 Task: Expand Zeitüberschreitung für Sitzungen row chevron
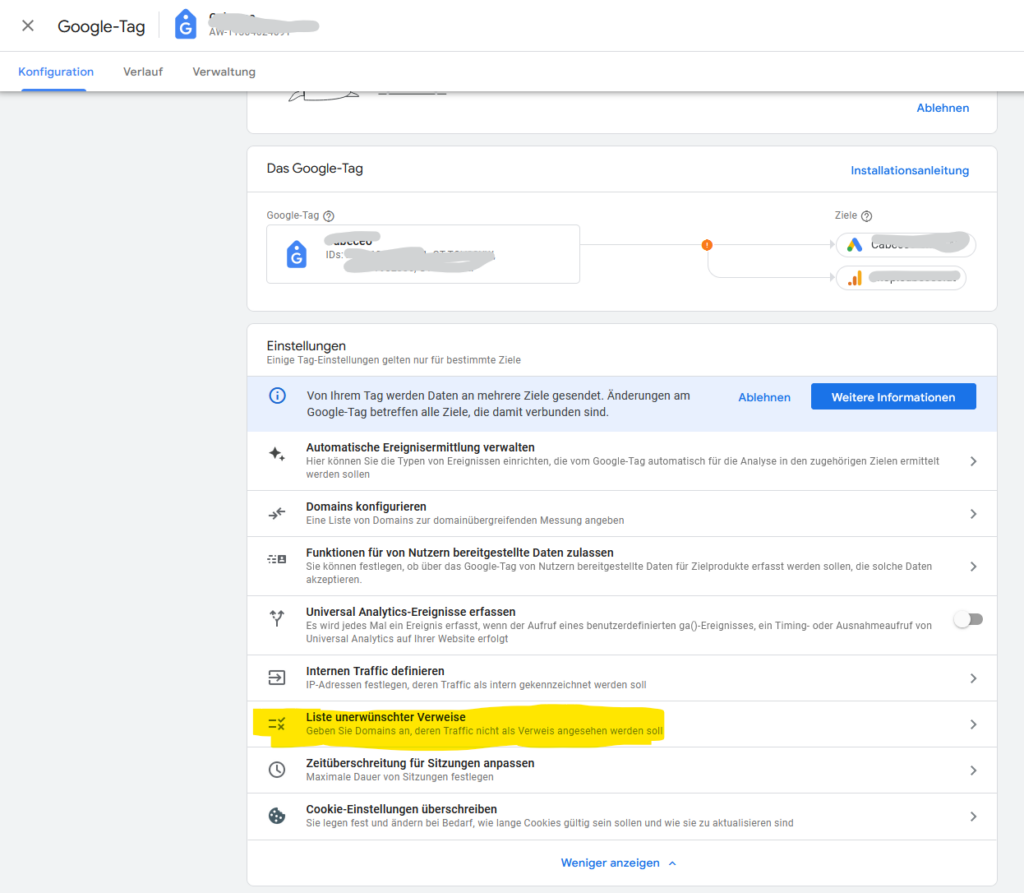[973, 771]
